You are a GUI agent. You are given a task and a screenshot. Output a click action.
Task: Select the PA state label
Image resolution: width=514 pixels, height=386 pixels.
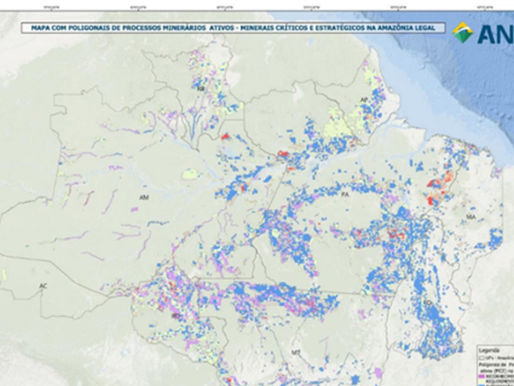pyautogui.click(x=345, y=194)
